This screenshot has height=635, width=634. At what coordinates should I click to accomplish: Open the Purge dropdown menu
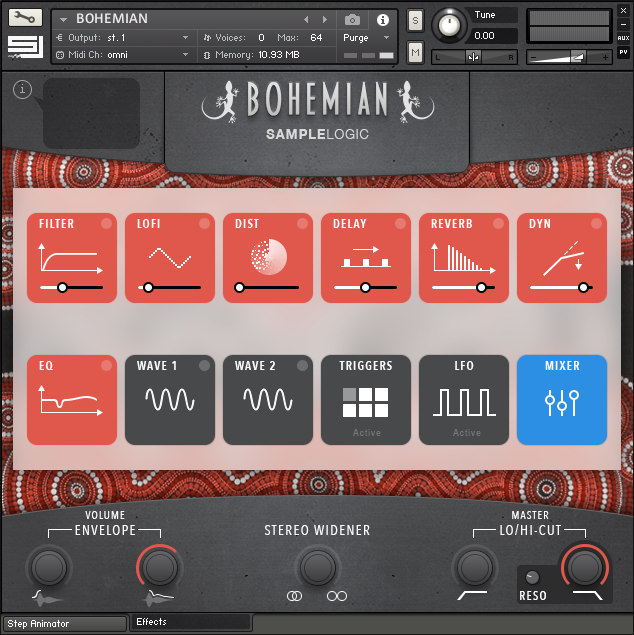[365, 38]
